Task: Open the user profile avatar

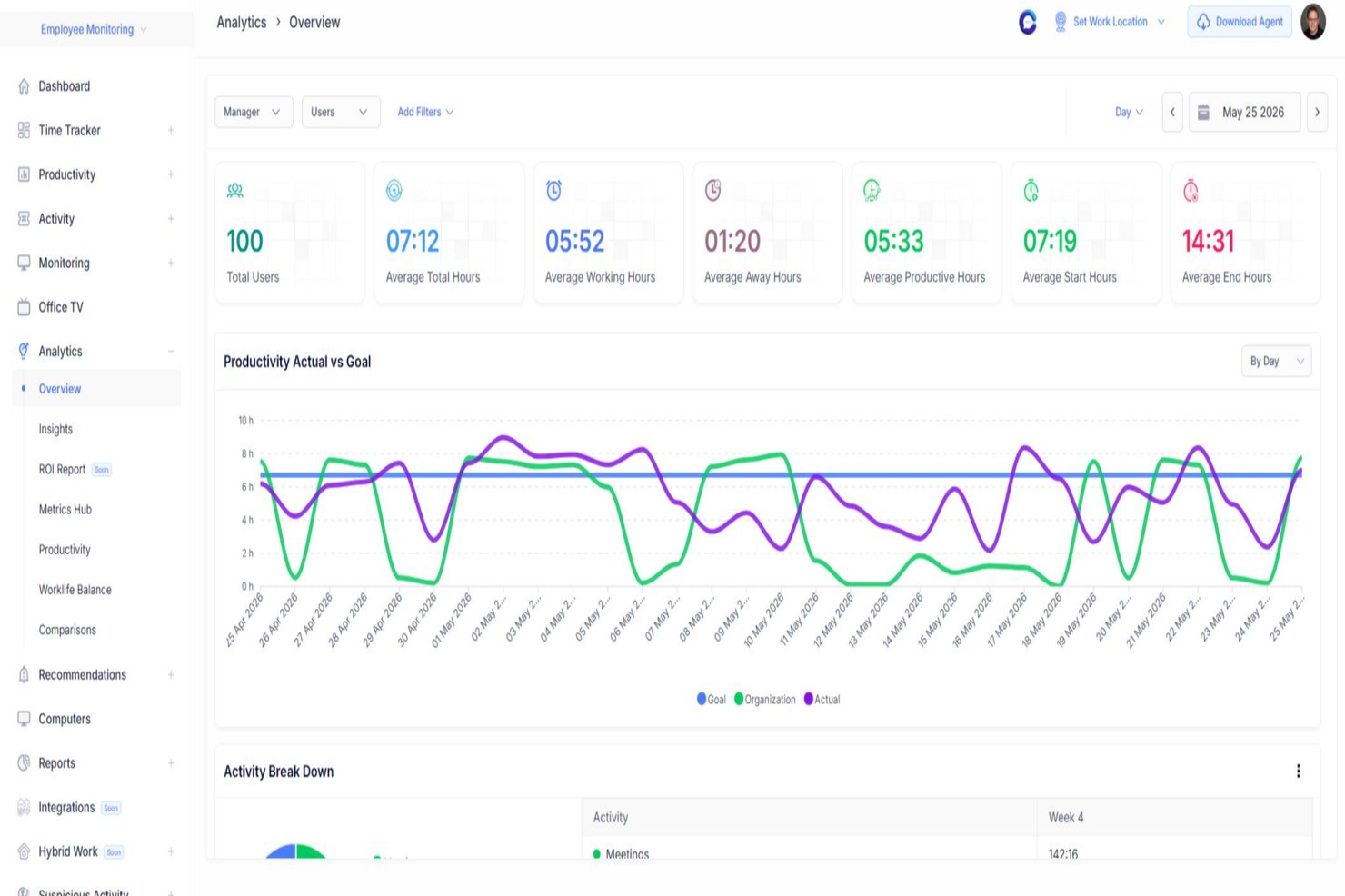Action: [x=1313, y=22]
